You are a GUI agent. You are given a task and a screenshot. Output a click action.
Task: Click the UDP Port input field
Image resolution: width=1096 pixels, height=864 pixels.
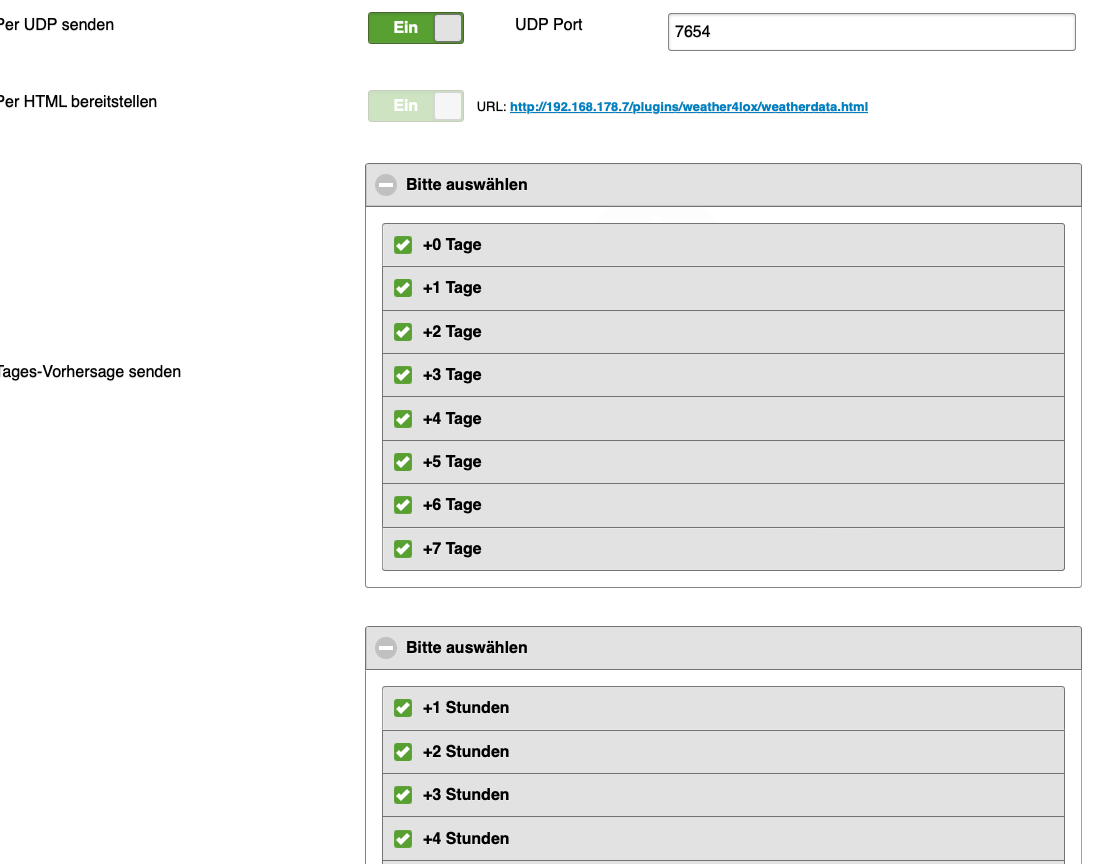[x=871, y=32]
